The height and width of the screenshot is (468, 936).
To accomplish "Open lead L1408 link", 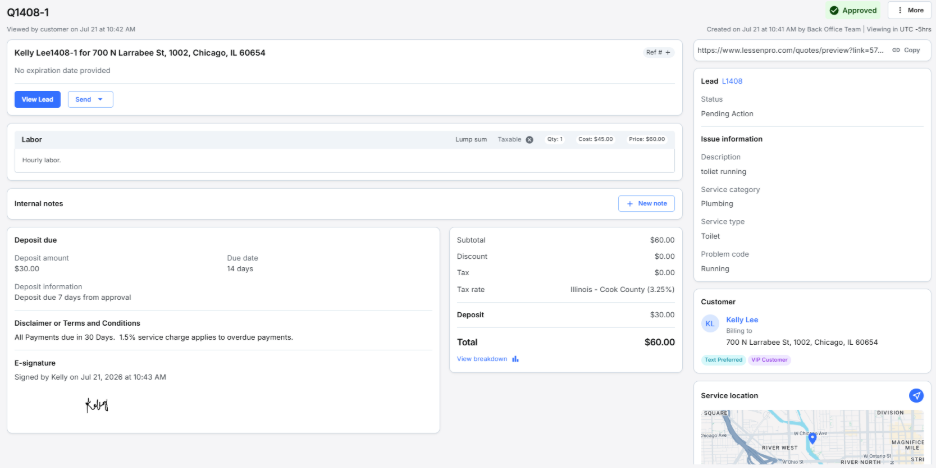I will coord(732,81).
